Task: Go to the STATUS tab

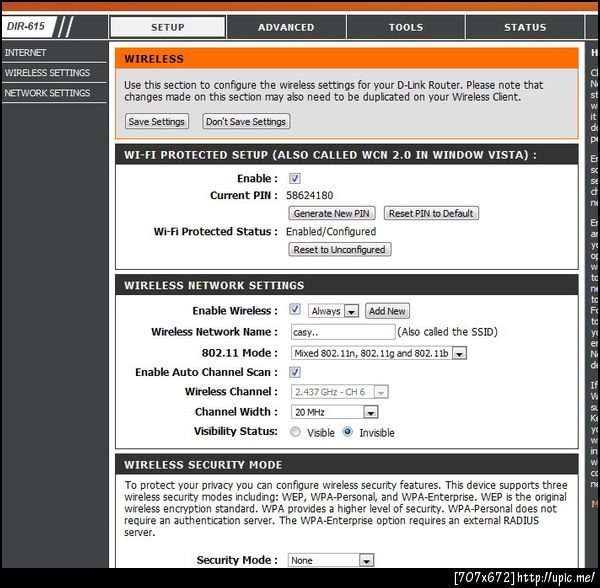Action: click(x=525, y=27)
